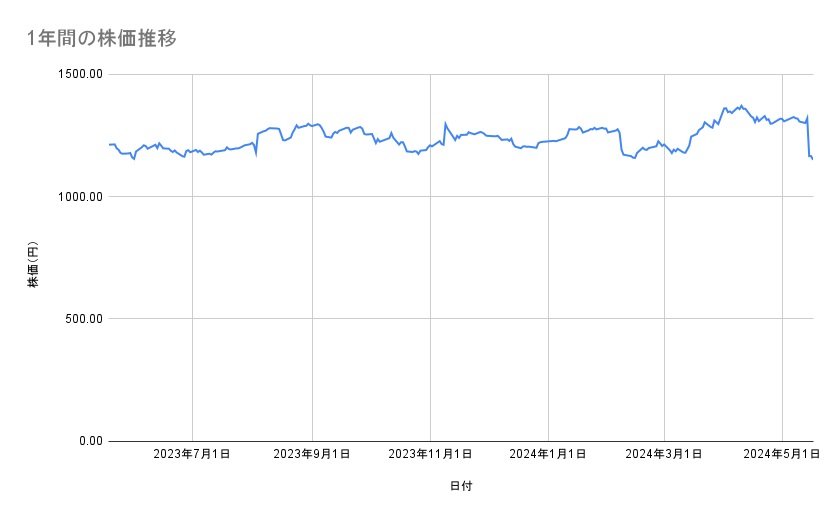Click the 2024年5月1日 date label

click(782, 455)
